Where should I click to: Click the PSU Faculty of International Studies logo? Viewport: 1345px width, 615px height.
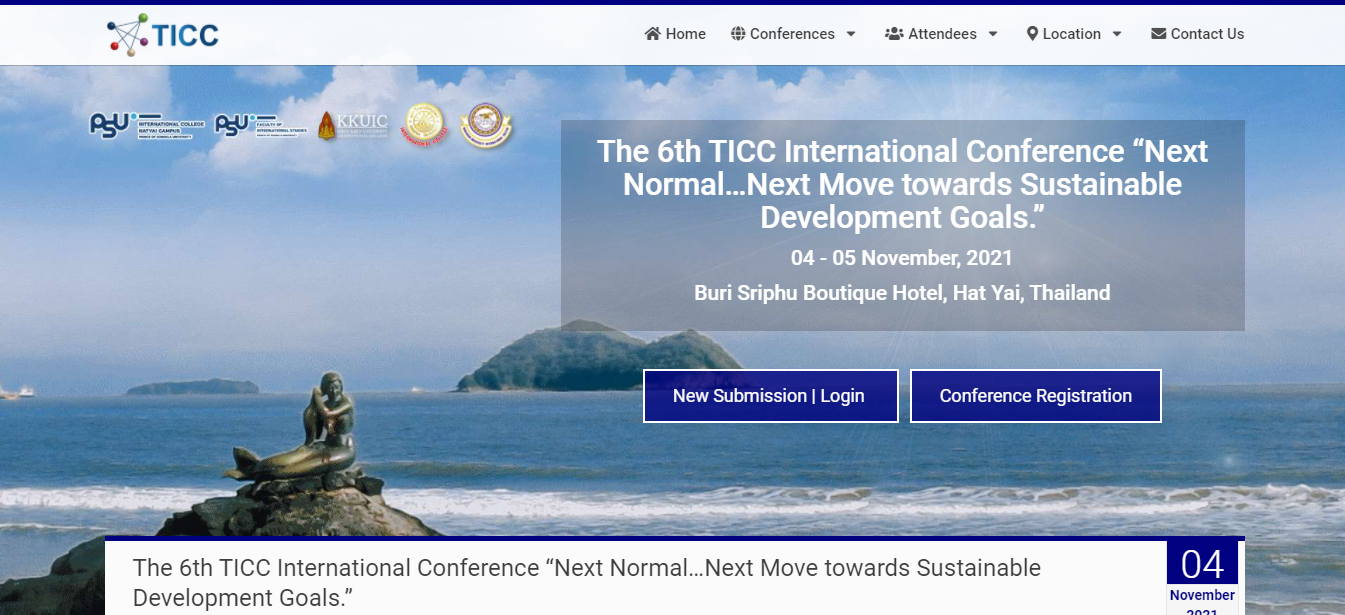pos(262,126)
